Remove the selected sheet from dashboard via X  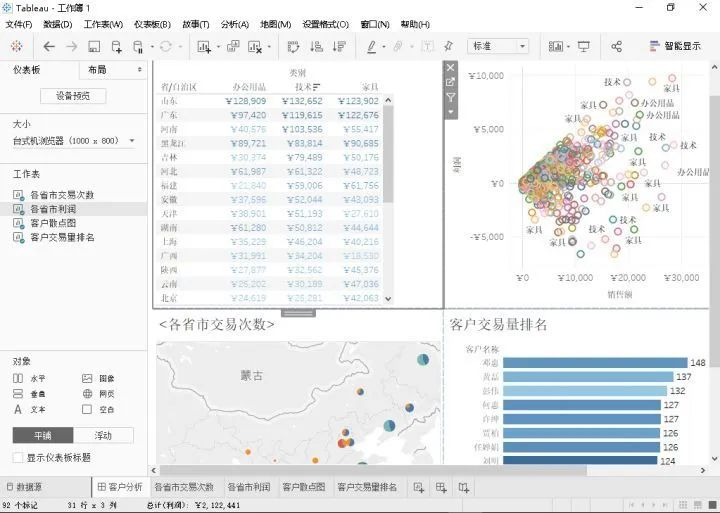click(x=450, y=68)
